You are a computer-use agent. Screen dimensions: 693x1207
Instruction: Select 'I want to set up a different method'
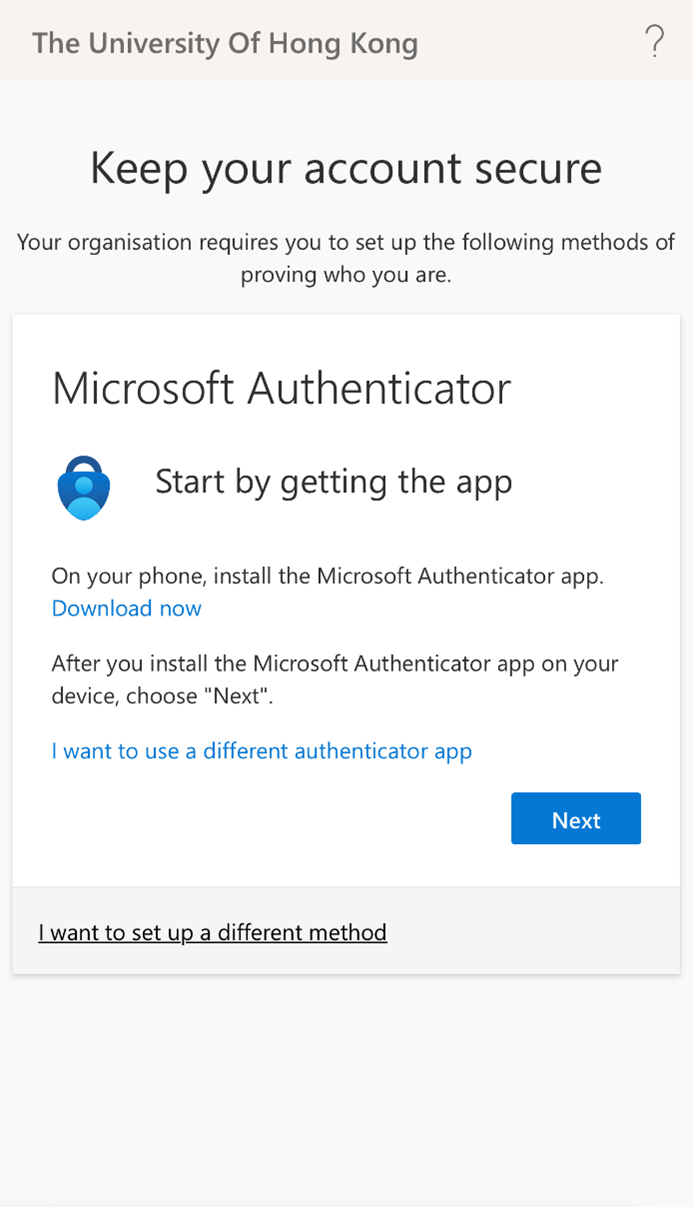pyautogui.click(x=212, y=932)
